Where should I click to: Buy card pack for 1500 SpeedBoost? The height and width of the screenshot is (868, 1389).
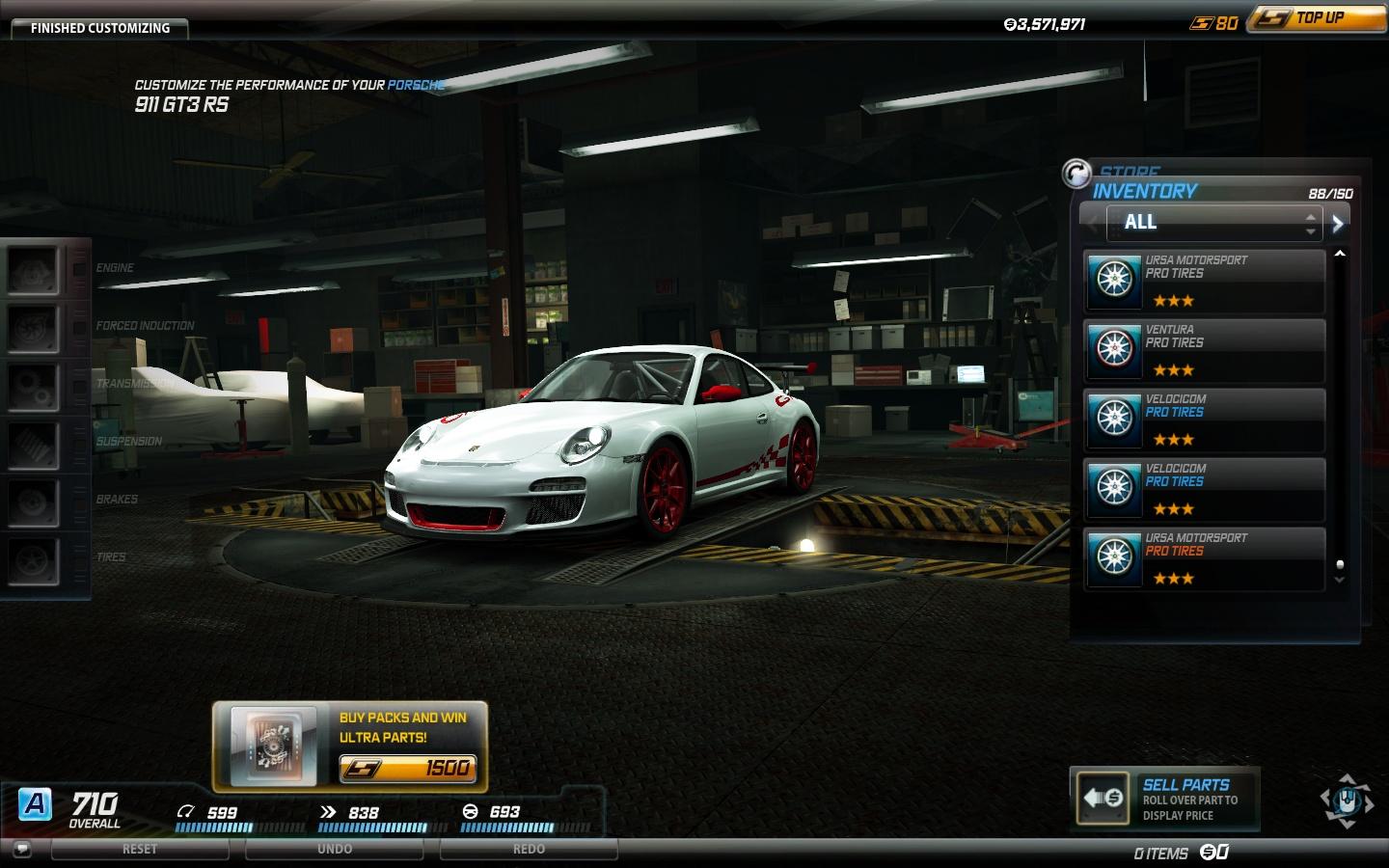tap(408, 769)
